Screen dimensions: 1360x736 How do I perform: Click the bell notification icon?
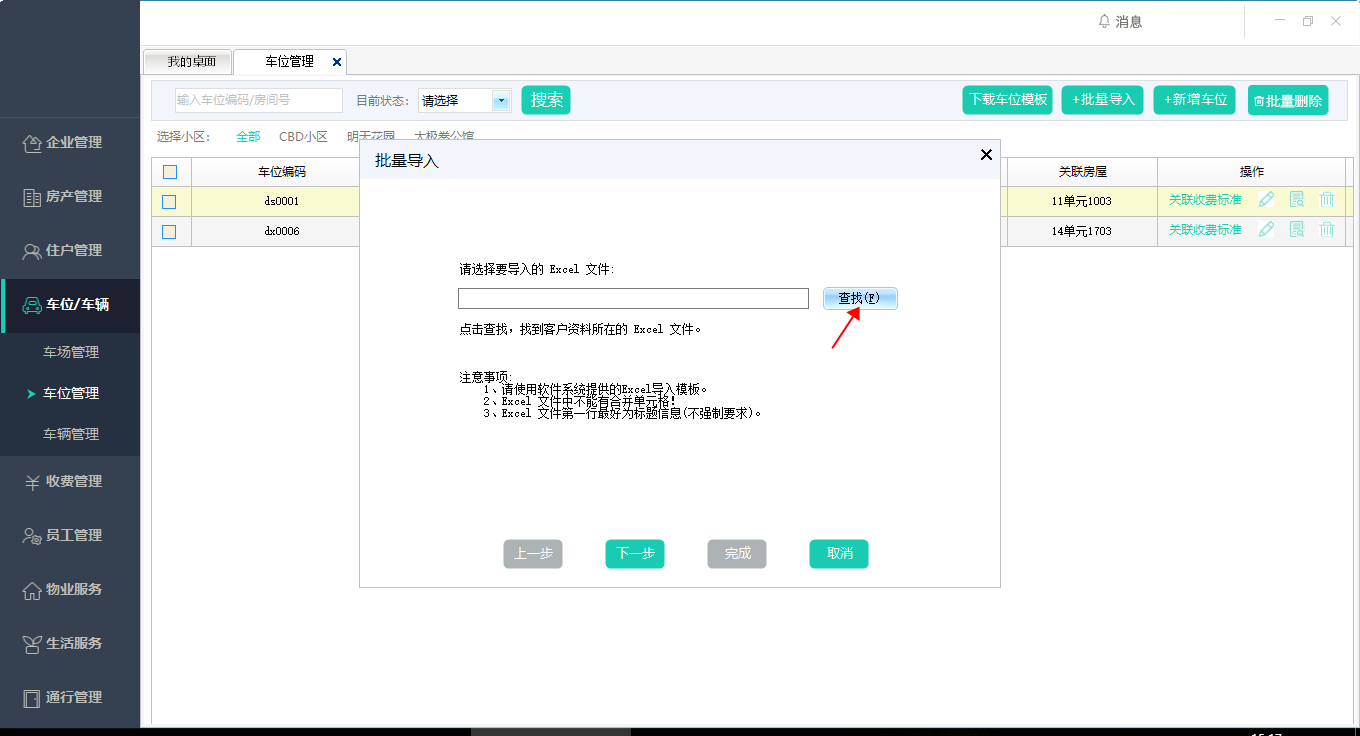(1104, 21)
